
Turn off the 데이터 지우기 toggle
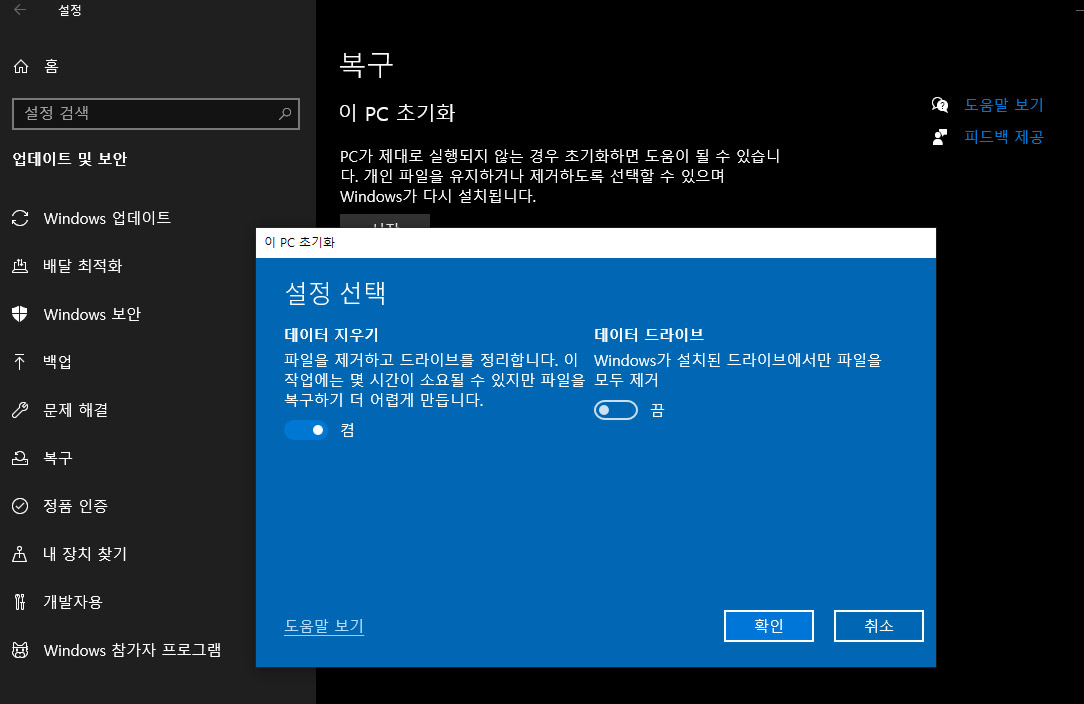tap(306, 430)
